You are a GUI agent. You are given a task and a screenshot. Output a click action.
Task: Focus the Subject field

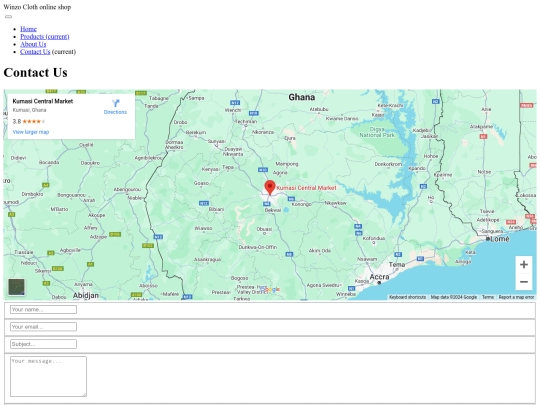tap(43, 344)
